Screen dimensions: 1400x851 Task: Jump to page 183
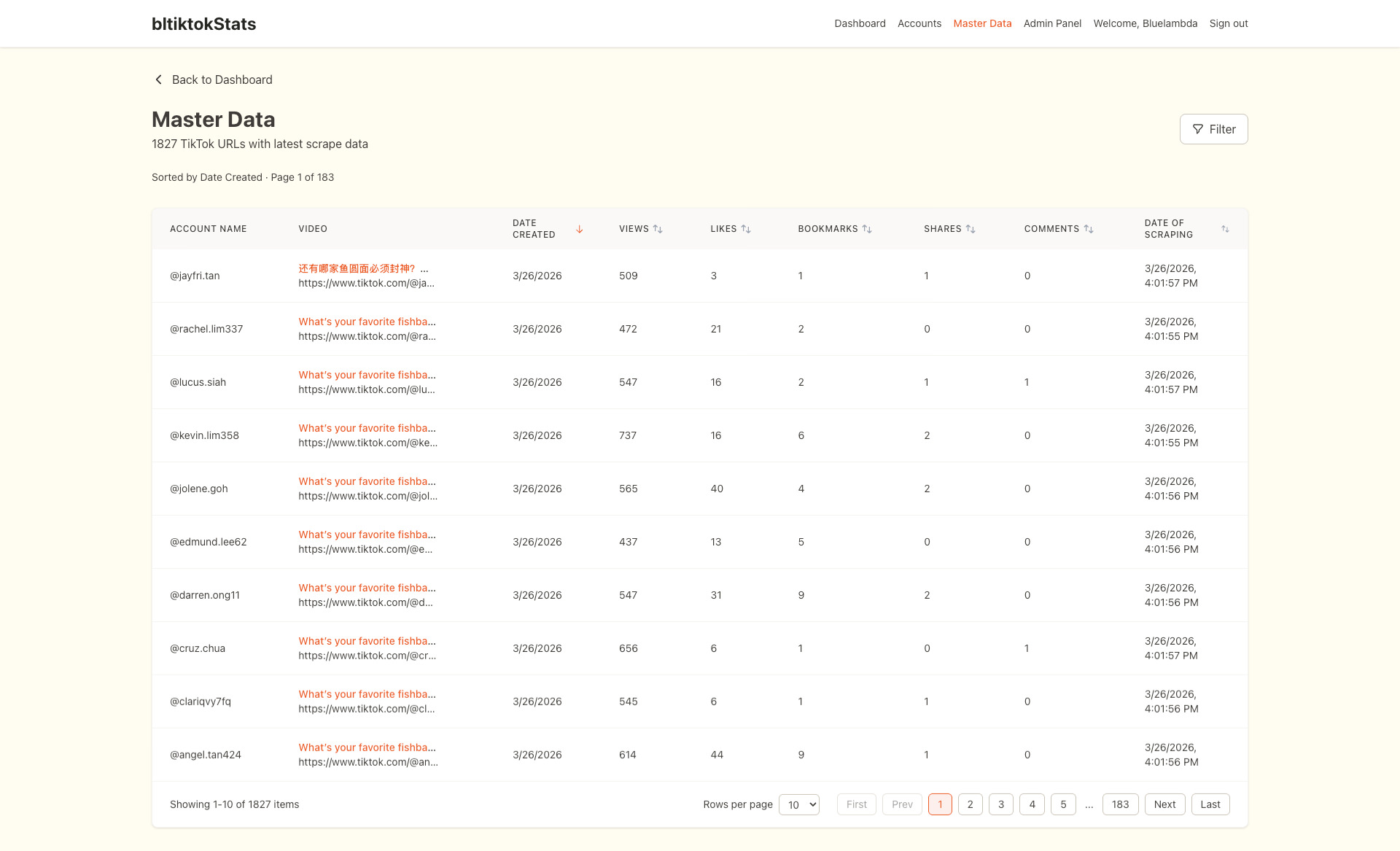[1120, 804]
